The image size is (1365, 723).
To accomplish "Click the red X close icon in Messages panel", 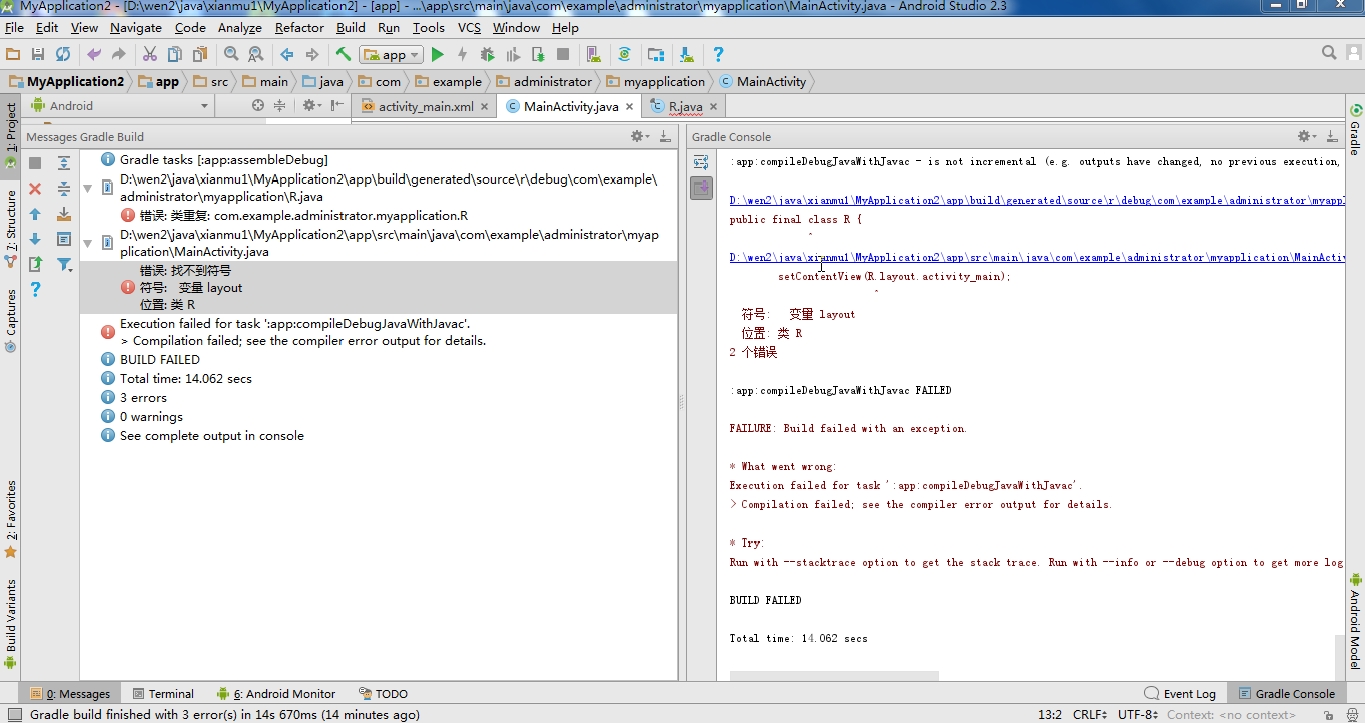I will click(x=35, y=188).
